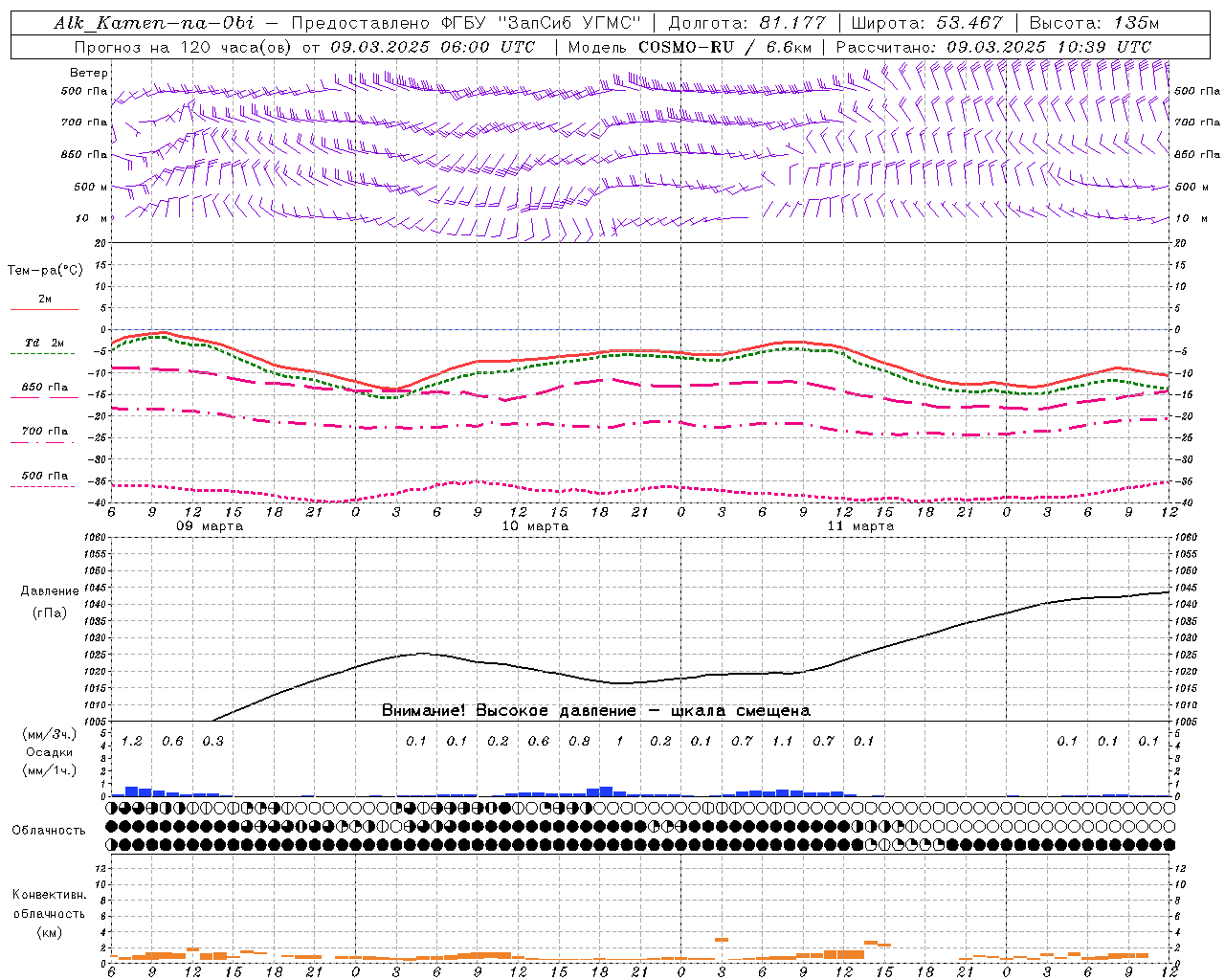Click the 500 м wind level label on left axis

pyautogui.click(x=91, y=187)
